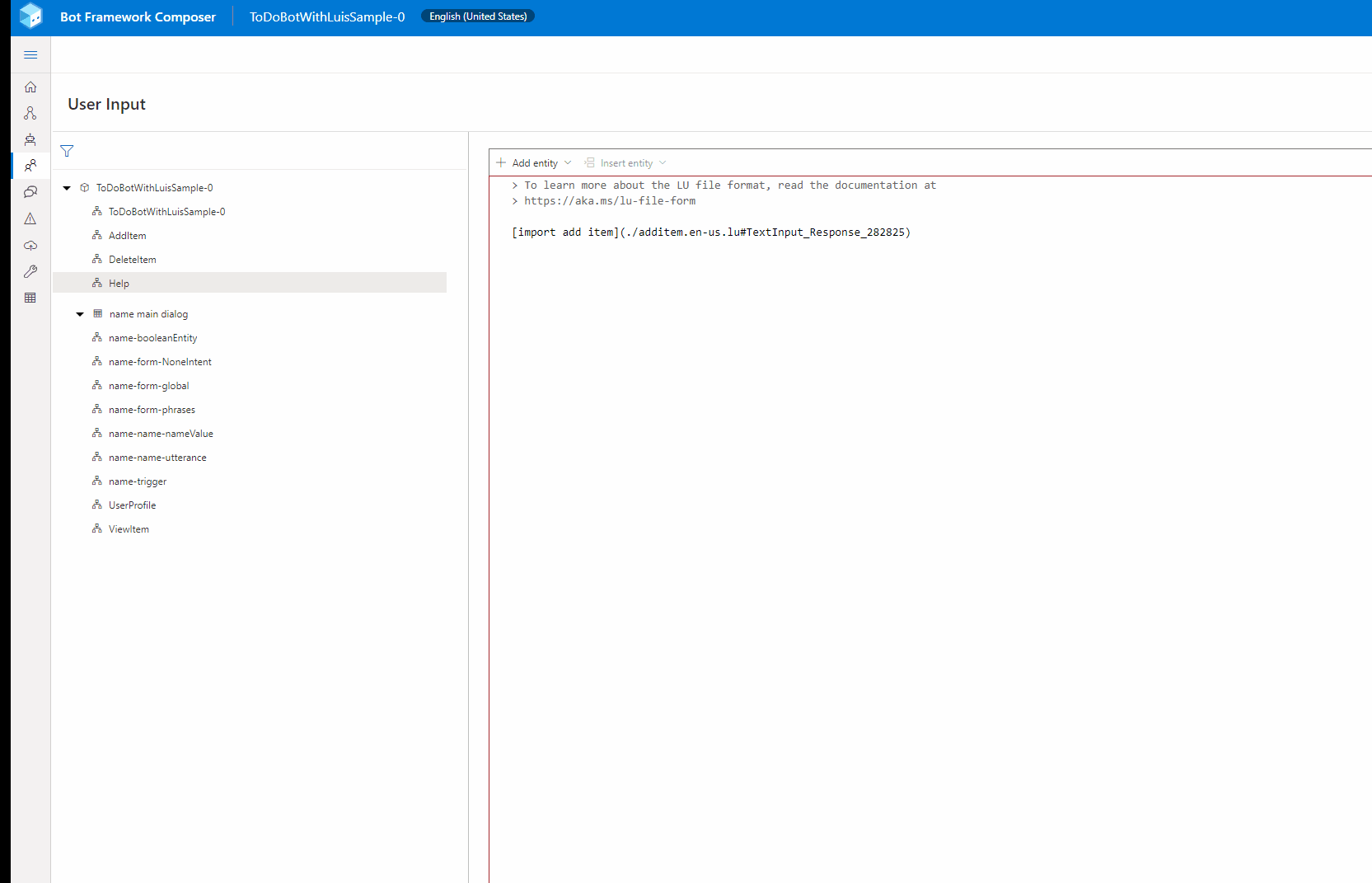Select name-form-global item
The image size is (1372, 883).
click(x=250, y=386)
